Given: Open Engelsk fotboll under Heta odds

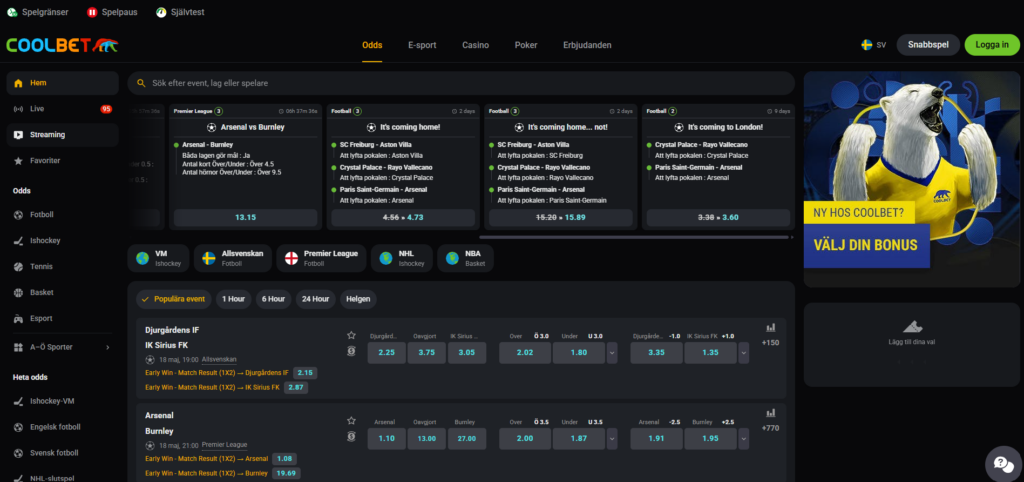Looking at the screenshot, I should [62, 427].
